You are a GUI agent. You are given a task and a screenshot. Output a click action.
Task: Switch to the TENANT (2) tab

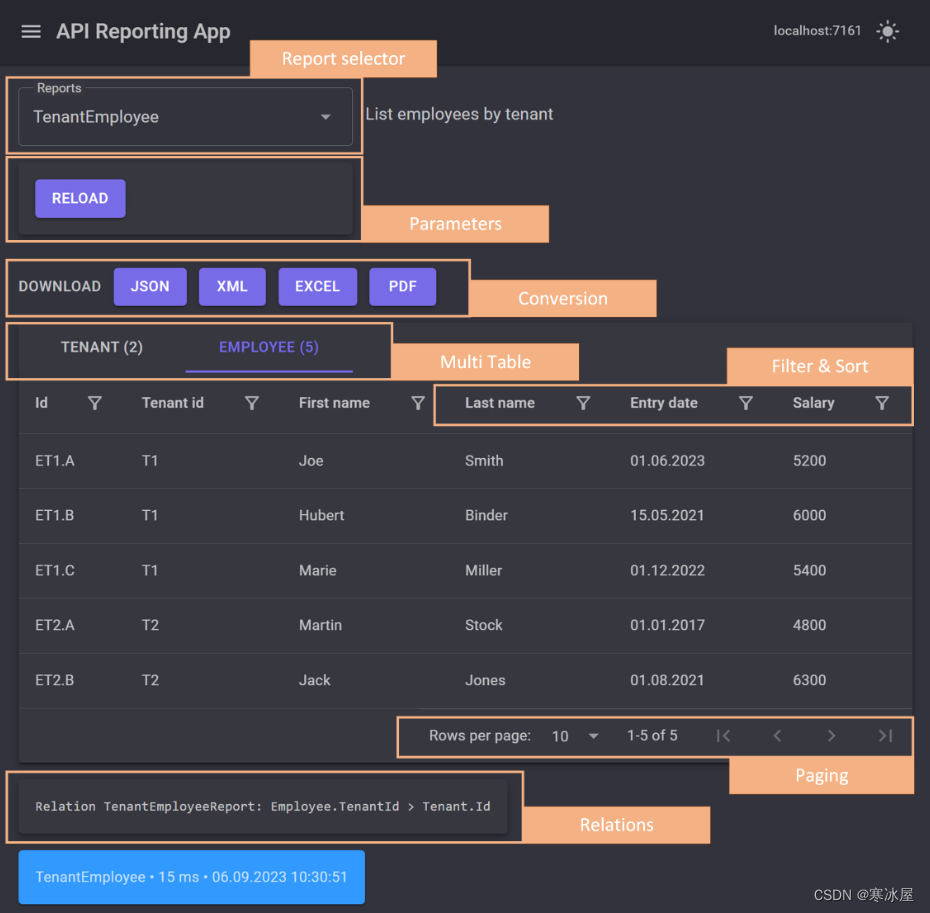(x=101, y=347)
